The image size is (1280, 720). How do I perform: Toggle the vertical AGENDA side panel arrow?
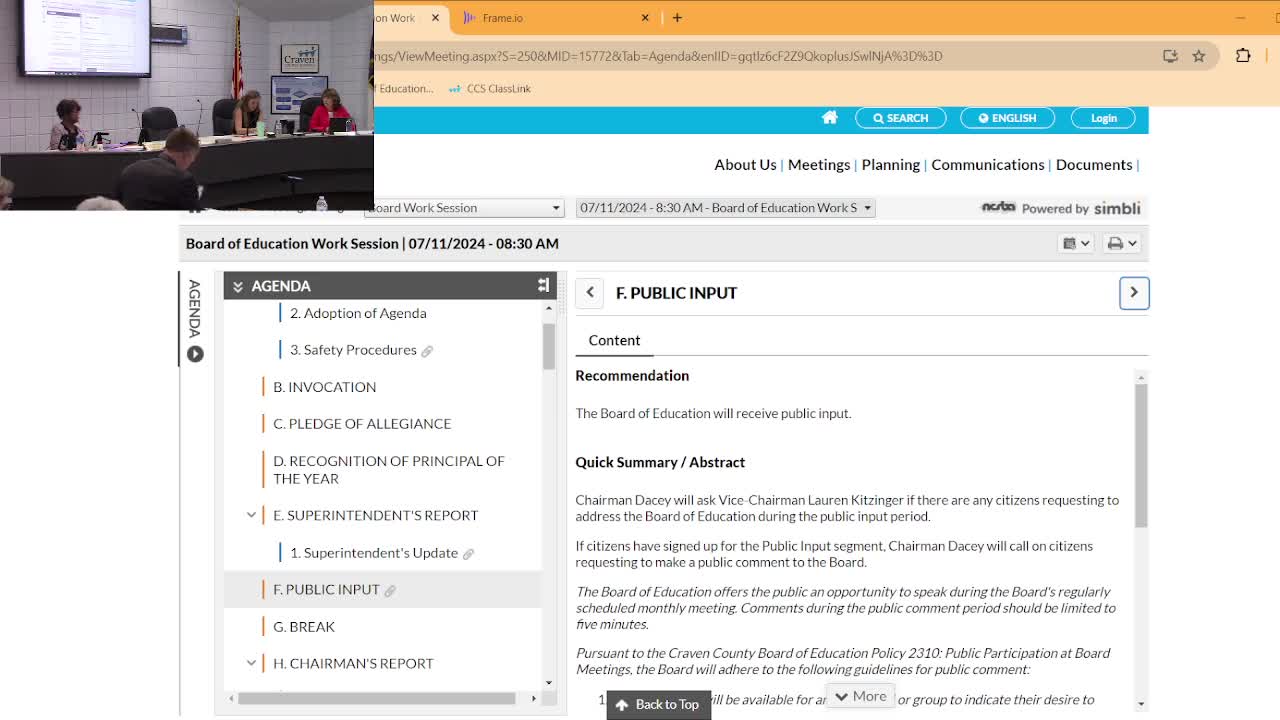[x=195, y=354]
